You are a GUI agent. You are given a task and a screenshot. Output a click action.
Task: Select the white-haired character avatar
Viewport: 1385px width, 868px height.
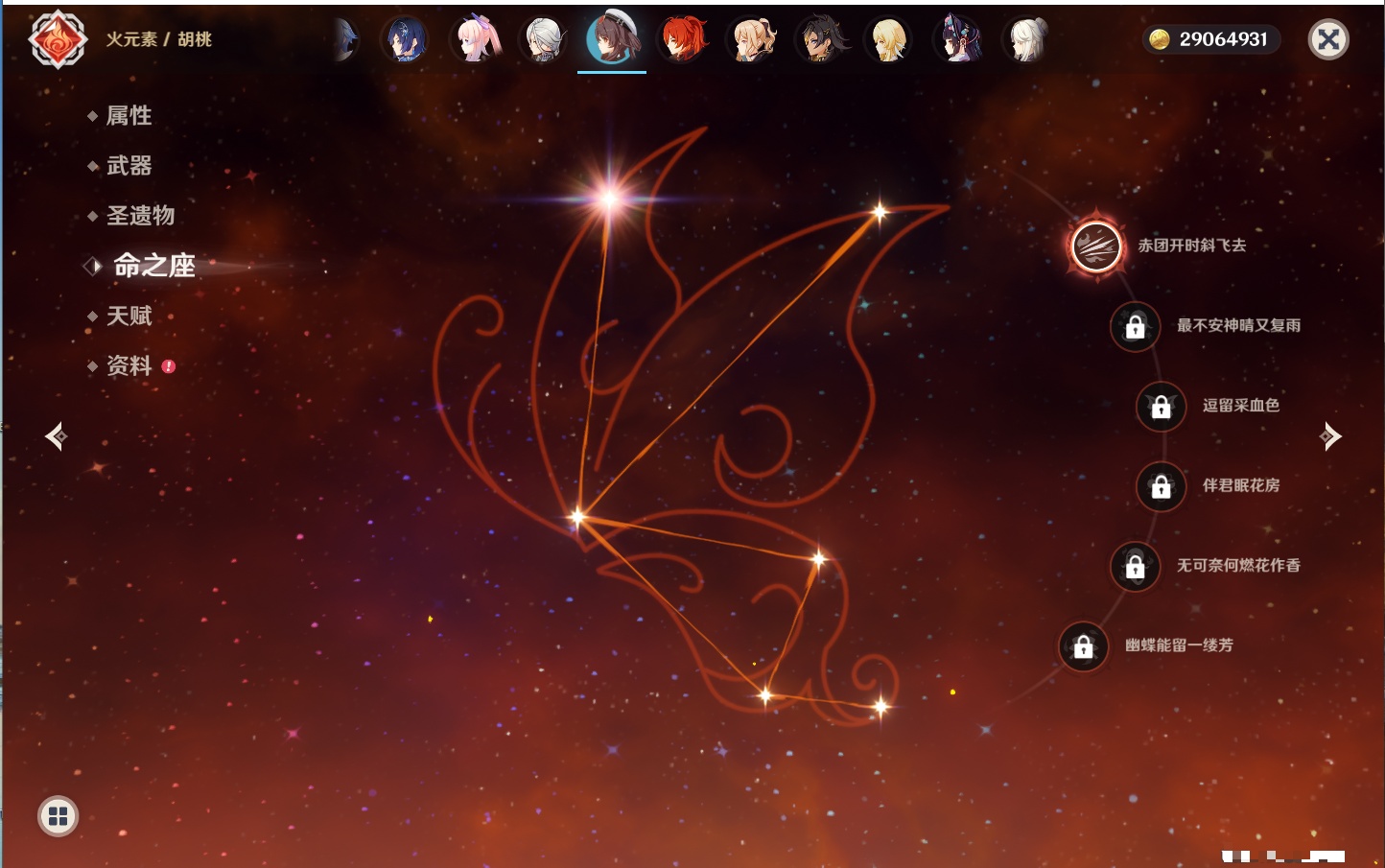(1026, 39)
